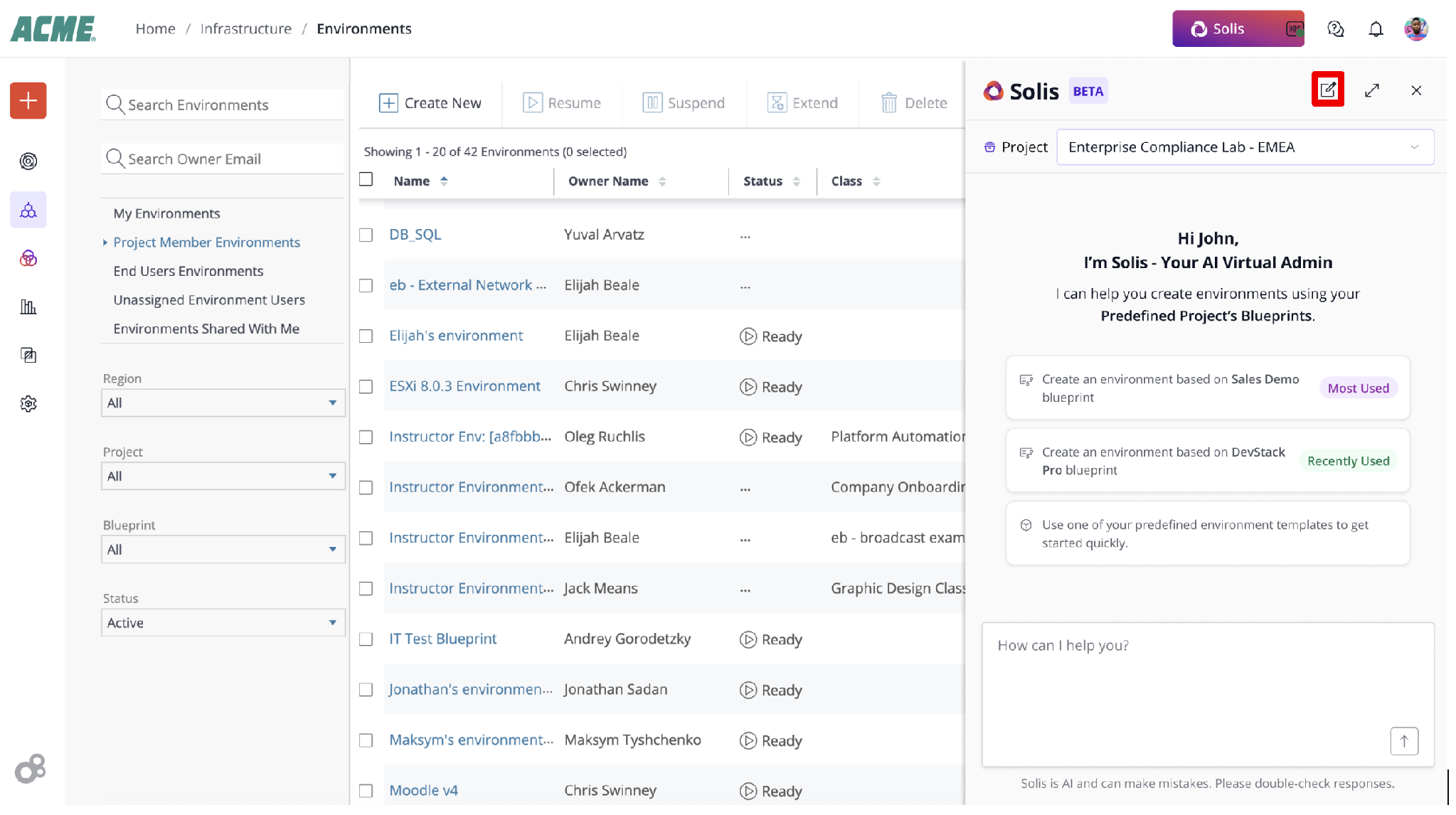
Task: Send message with the up arrow button
Action: [1403, 741]
